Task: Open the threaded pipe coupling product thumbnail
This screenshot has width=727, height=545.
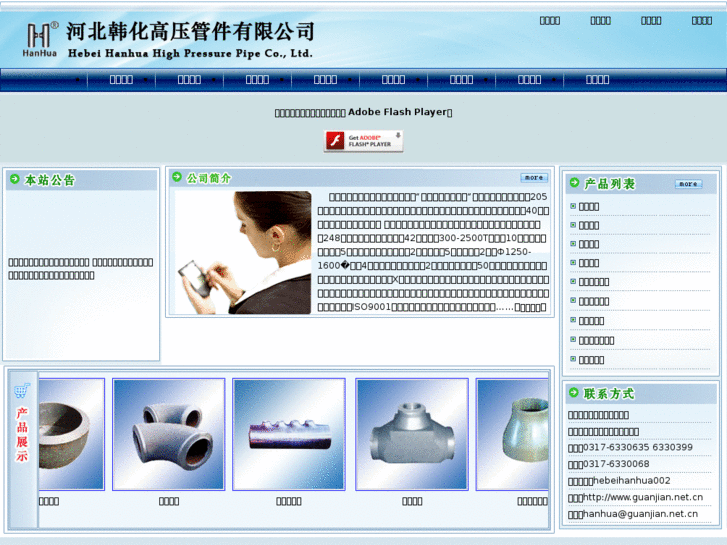Action: pyautogui.click(x=289, y=434)
